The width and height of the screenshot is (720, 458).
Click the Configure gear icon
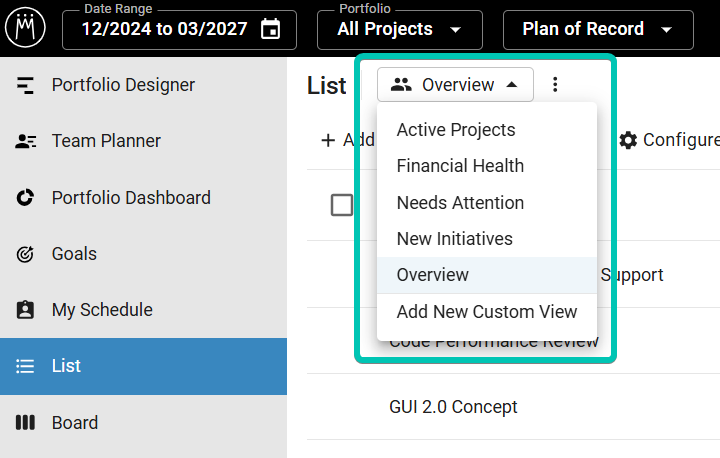point(628,140)
